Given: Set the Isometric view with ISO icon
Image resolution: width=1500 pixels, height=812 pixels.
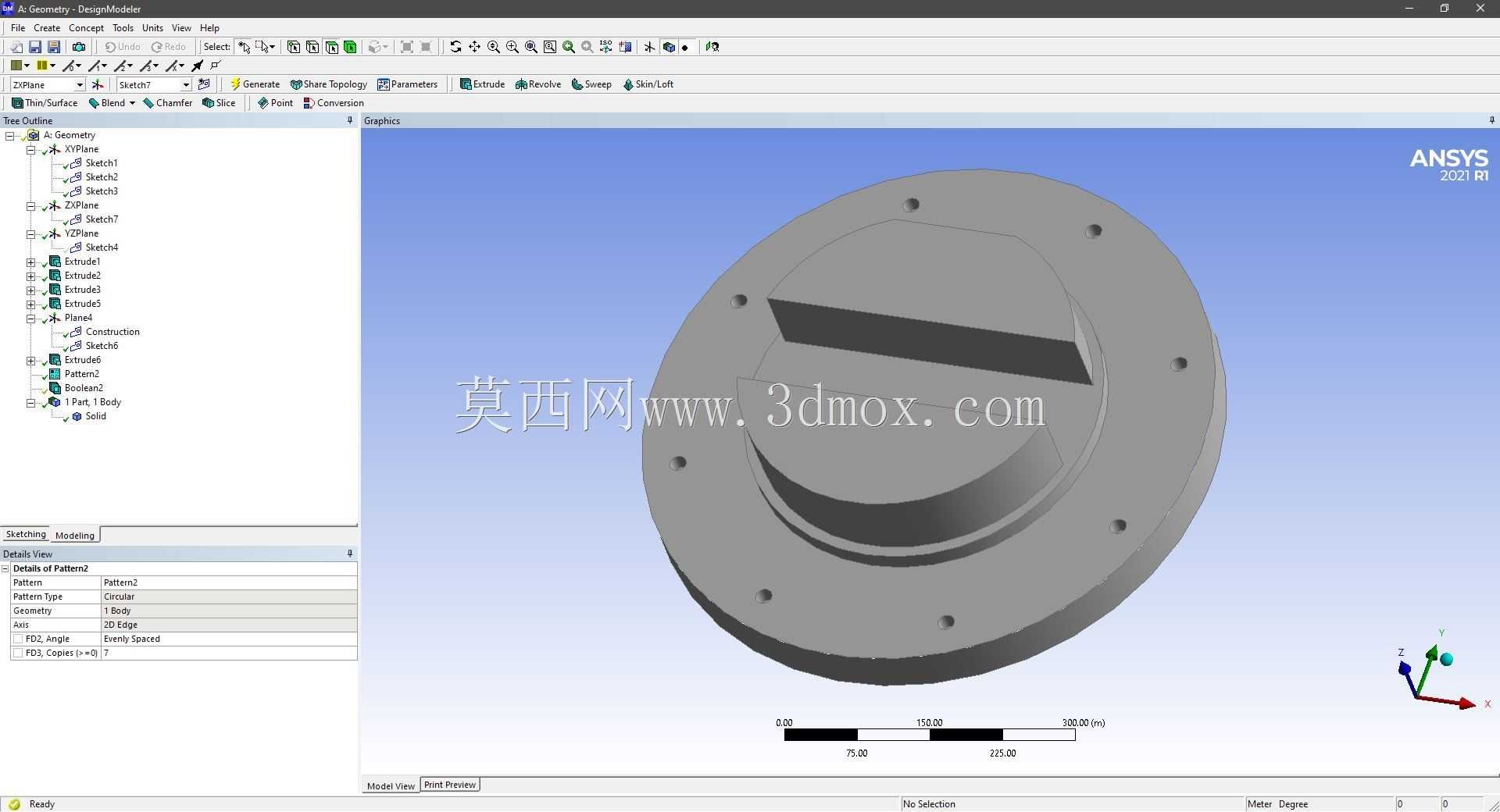Looking at the screenshot, I should 605,47.
